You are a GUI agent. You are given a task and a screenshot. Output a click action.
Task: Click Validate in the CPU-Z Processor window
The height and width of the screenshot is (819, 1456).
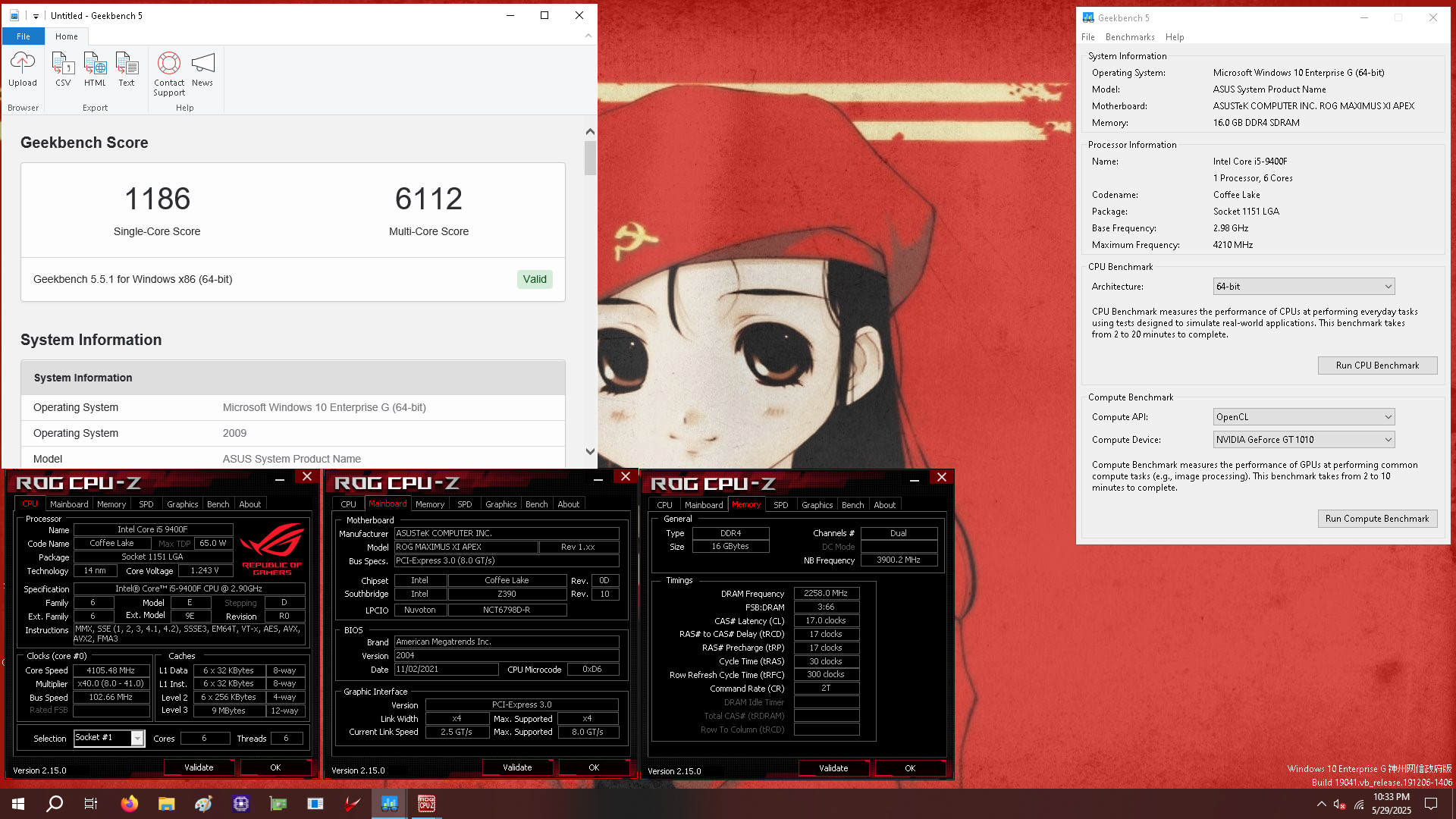click(x=199, y=767)
